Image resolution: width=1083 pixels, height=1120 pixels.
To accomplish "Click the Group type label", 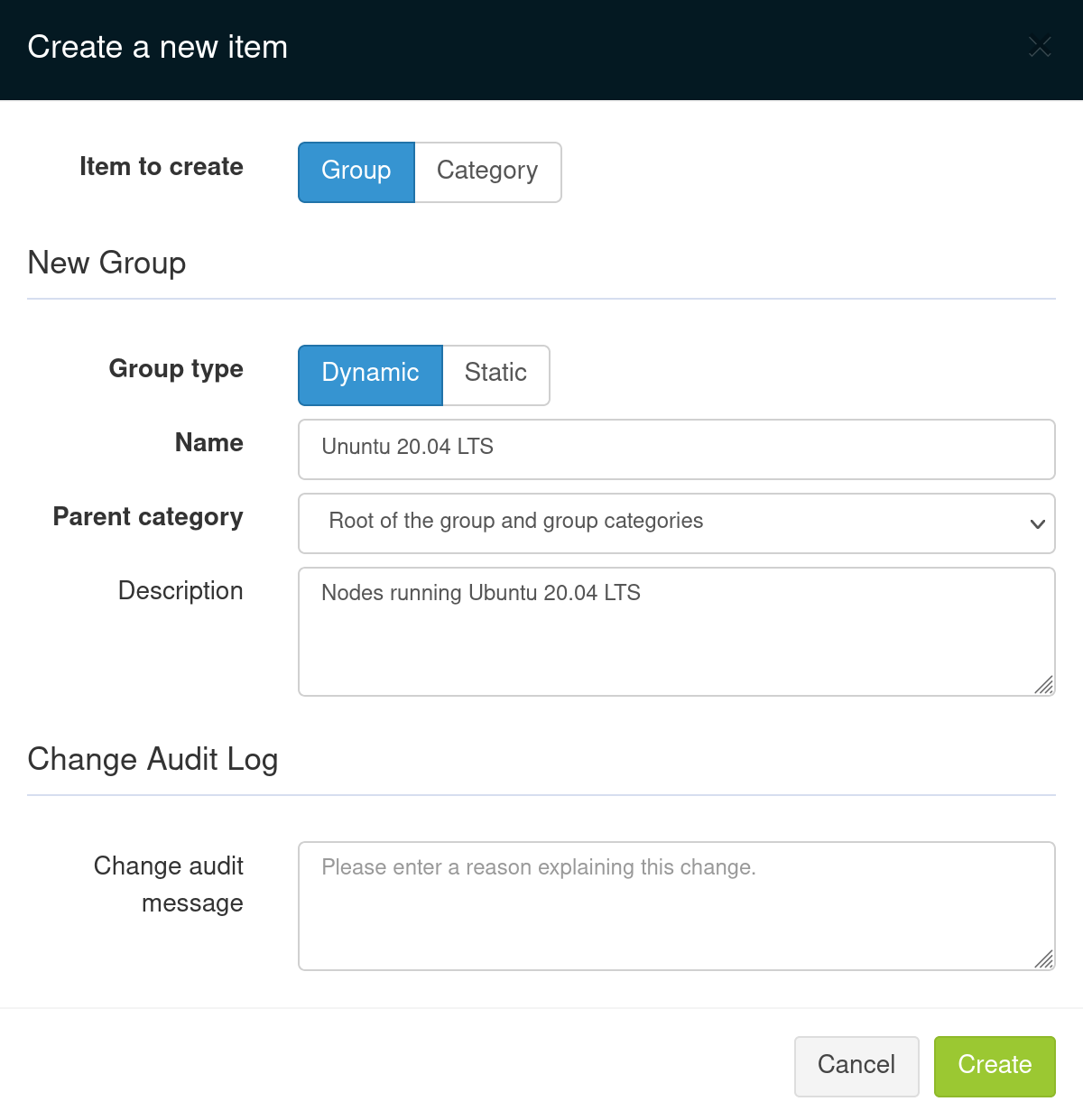I will (176, 370).
